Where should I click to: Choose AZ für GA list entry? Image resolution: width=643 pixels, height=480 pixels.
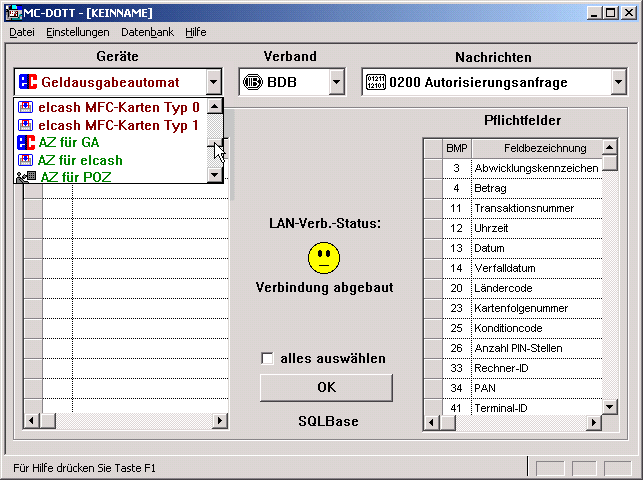pyautogui.click(x=111, y=142)
